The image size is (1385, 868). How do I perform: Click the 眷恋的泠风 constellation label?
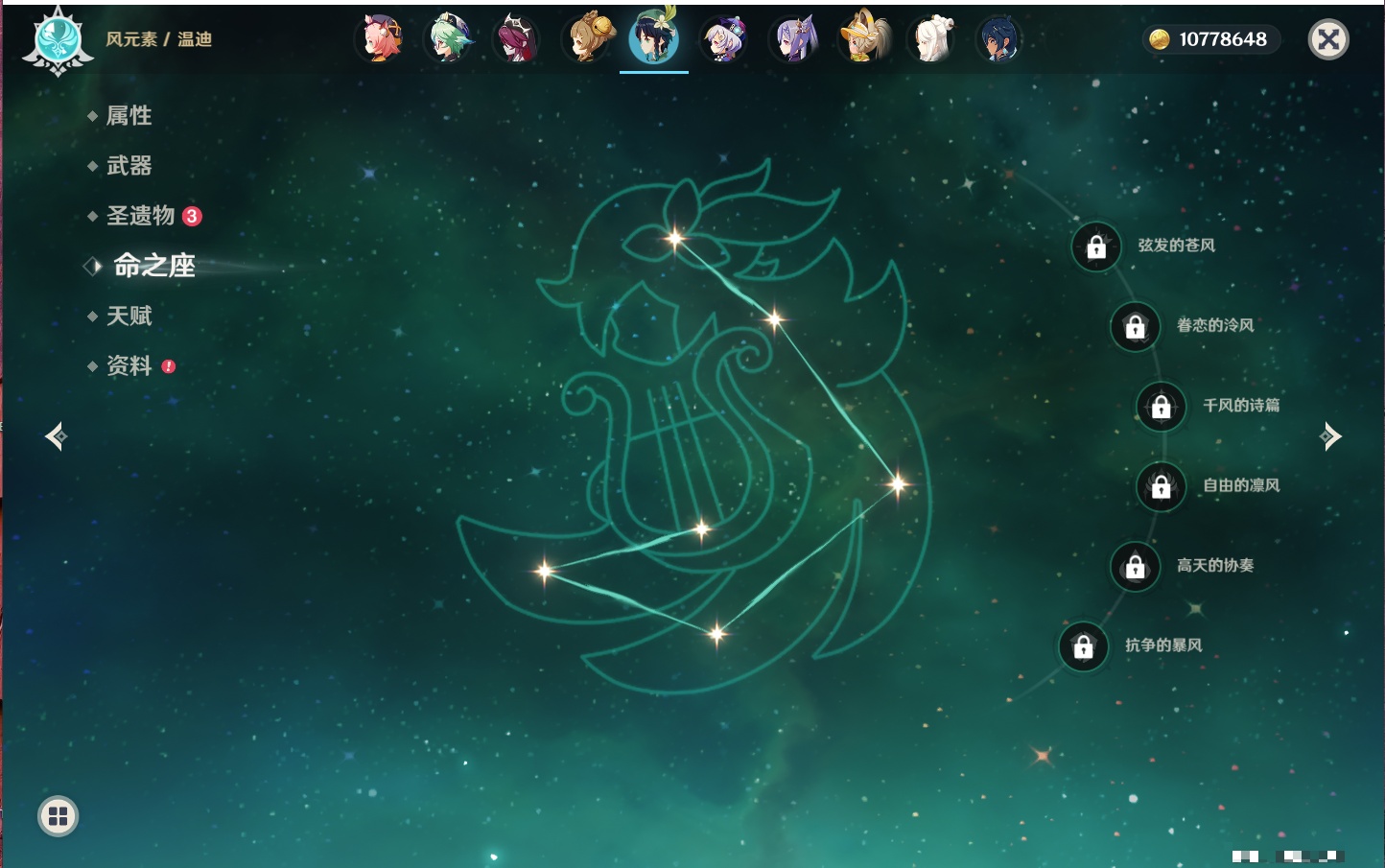(x=1215, y=325)
